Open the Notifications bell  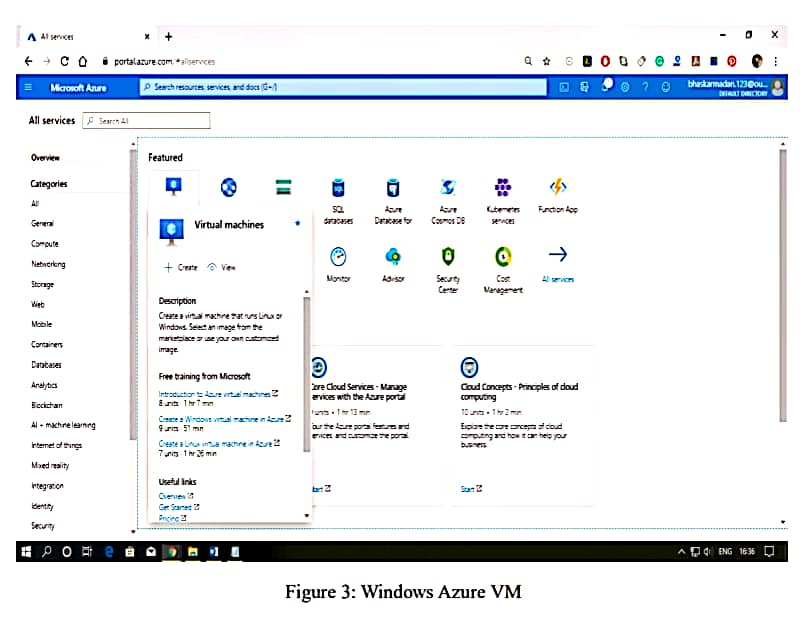[x=605, y=86]
